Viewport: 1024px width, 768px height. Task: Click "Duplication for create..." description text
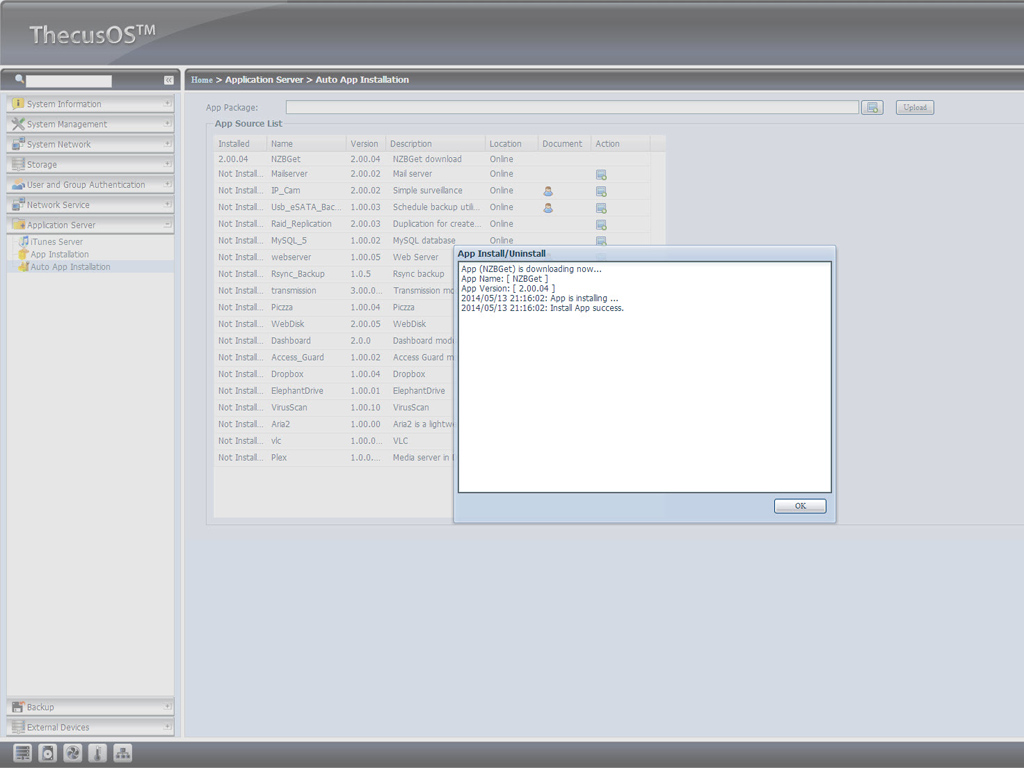tap(437, 224)
